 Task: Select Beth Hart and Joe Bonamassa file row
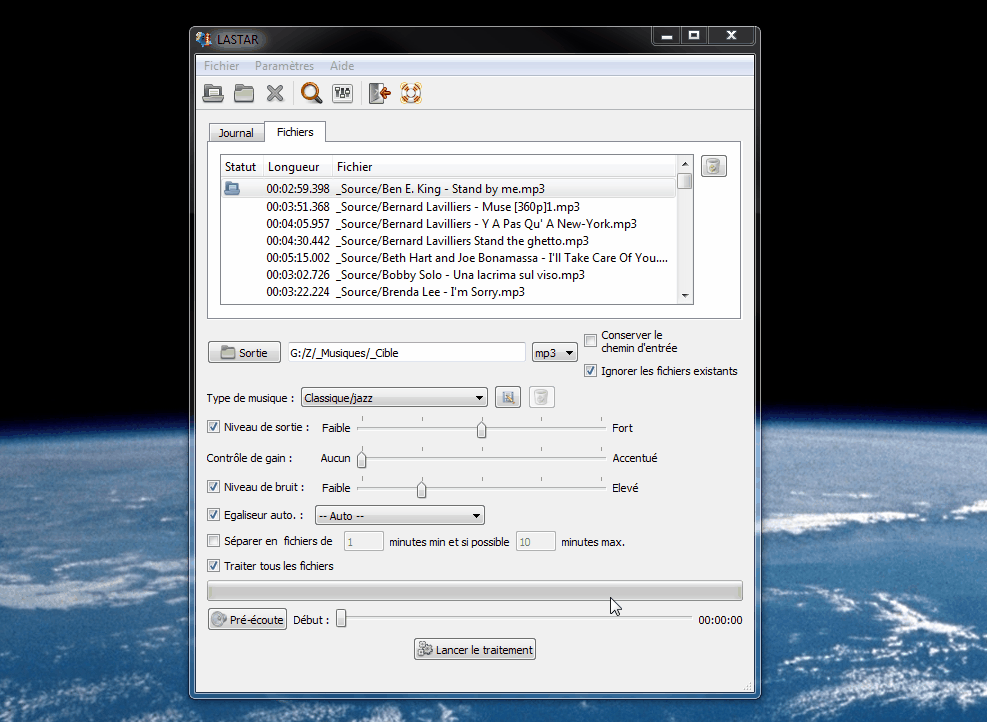[x=448, y=257]
